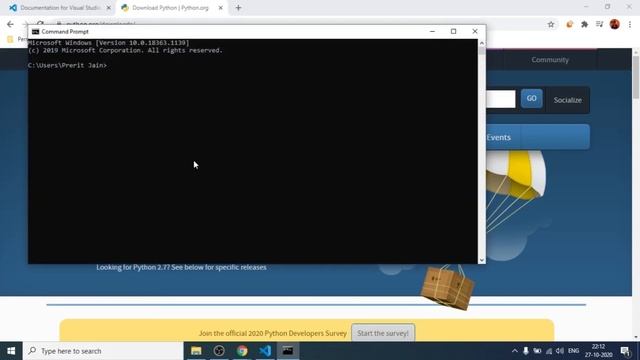
Task: Close the Download Python tab
Action: [220, 8]
